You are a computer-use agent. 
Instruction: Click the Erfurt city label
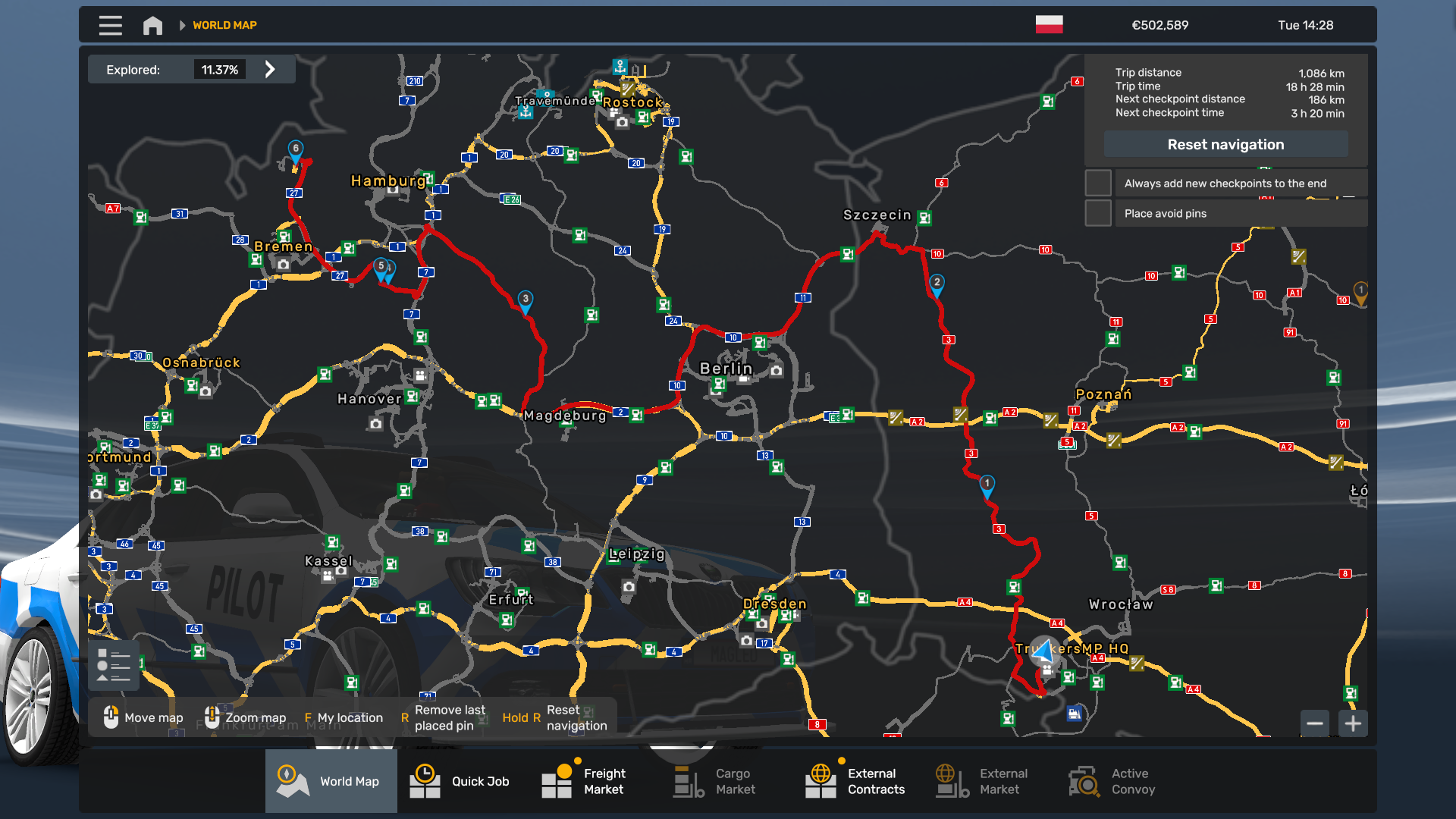511,599
